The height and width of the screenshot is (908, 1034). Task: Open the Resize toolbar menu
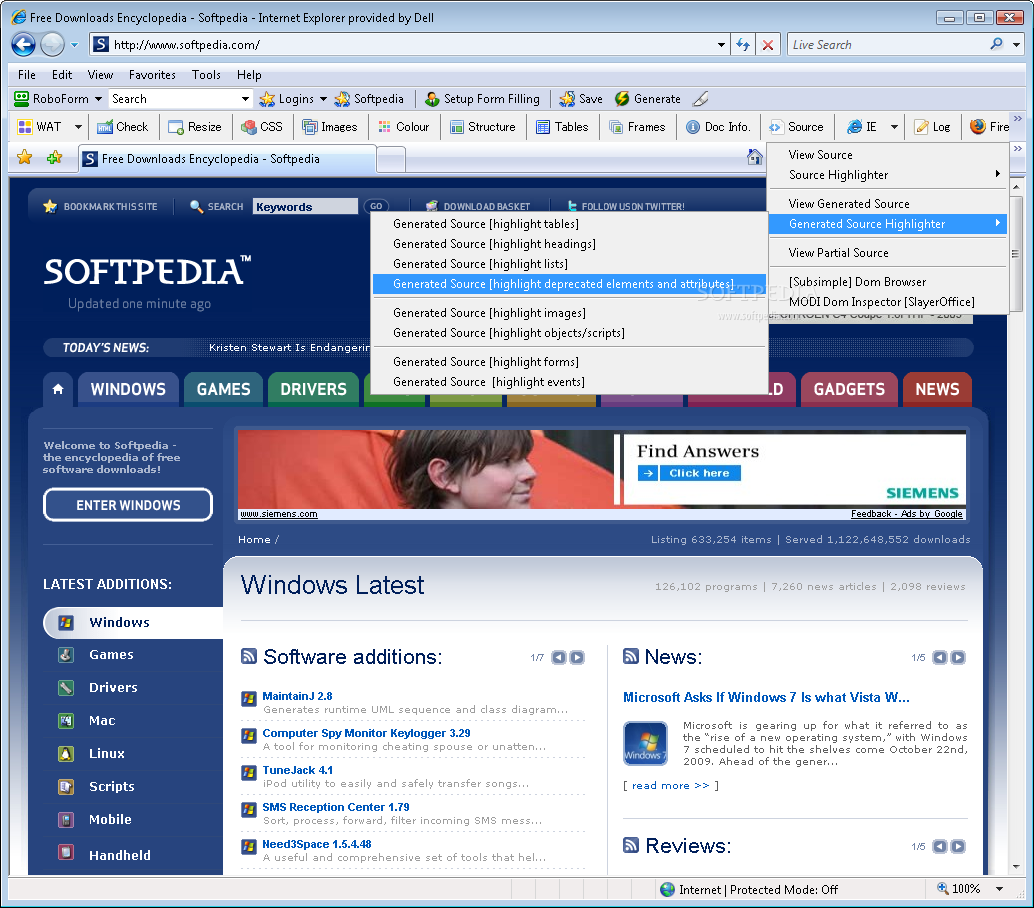pyautogui.click(x=195, y=127)
